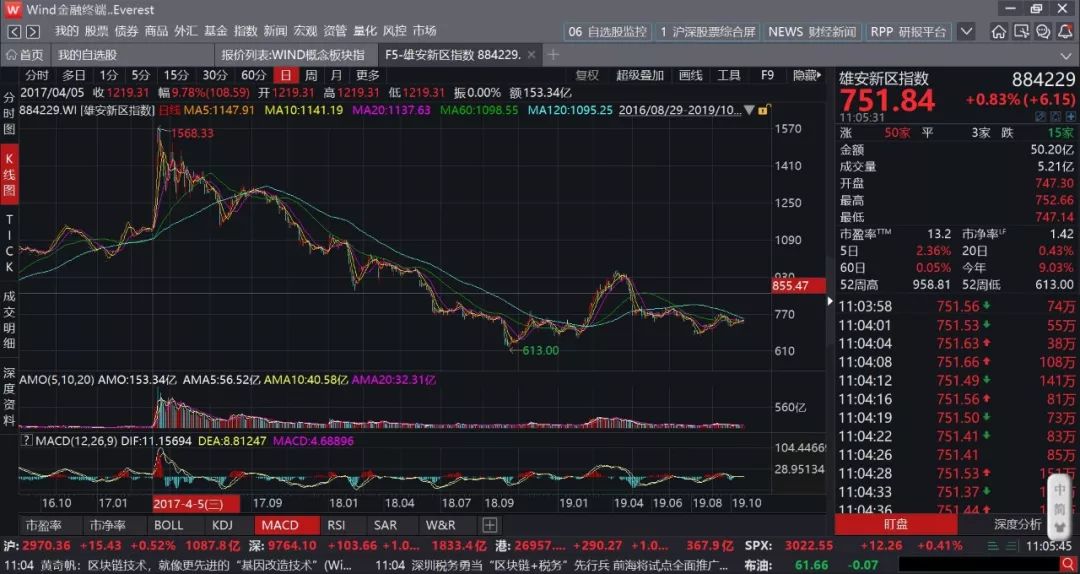Viewport: 1080px width, 574px height.
Task: Select the 分时 period button
Action: [37, 75]
